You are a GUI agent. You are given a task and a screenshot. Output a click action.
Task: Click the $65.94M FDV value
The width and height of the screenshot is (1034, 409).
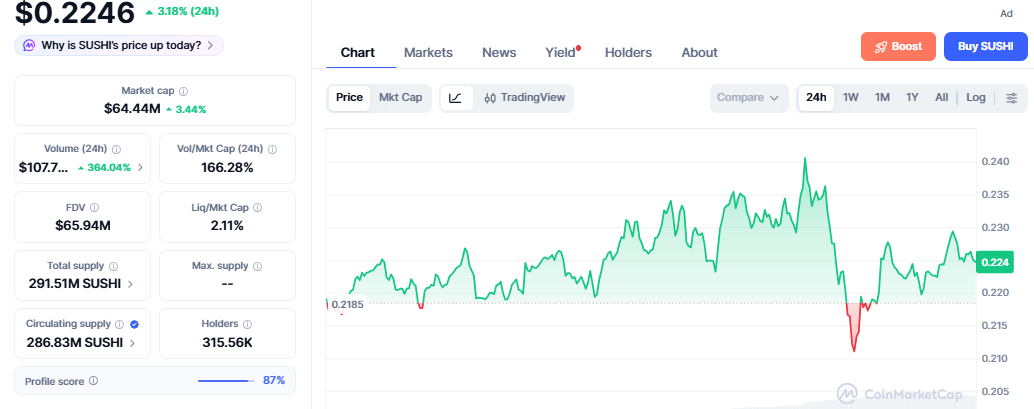click(x=83, y=226)
